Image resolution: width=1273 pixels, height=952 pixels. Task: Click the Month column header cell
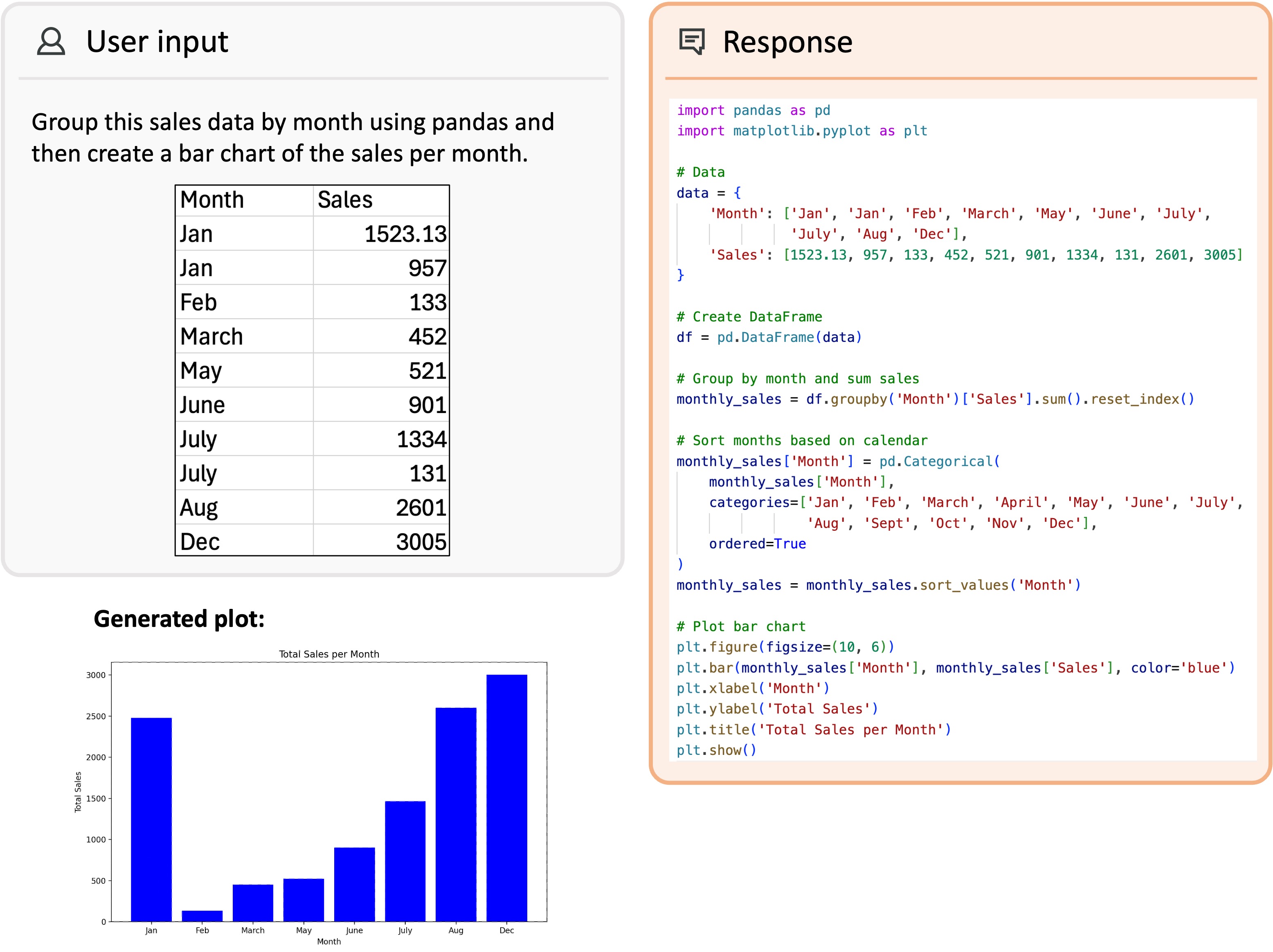pos(243,200)
